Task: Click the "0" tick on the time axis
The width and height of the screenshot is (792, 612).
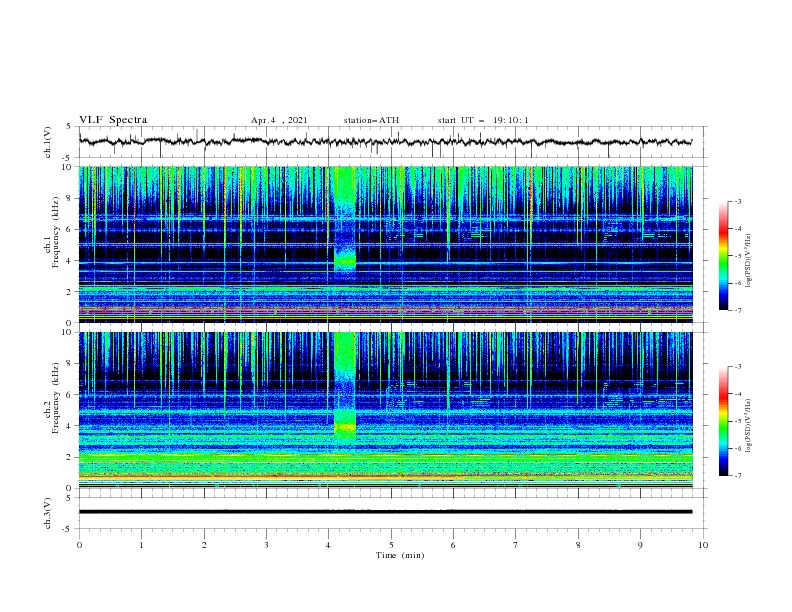Action: coord(79,545)
